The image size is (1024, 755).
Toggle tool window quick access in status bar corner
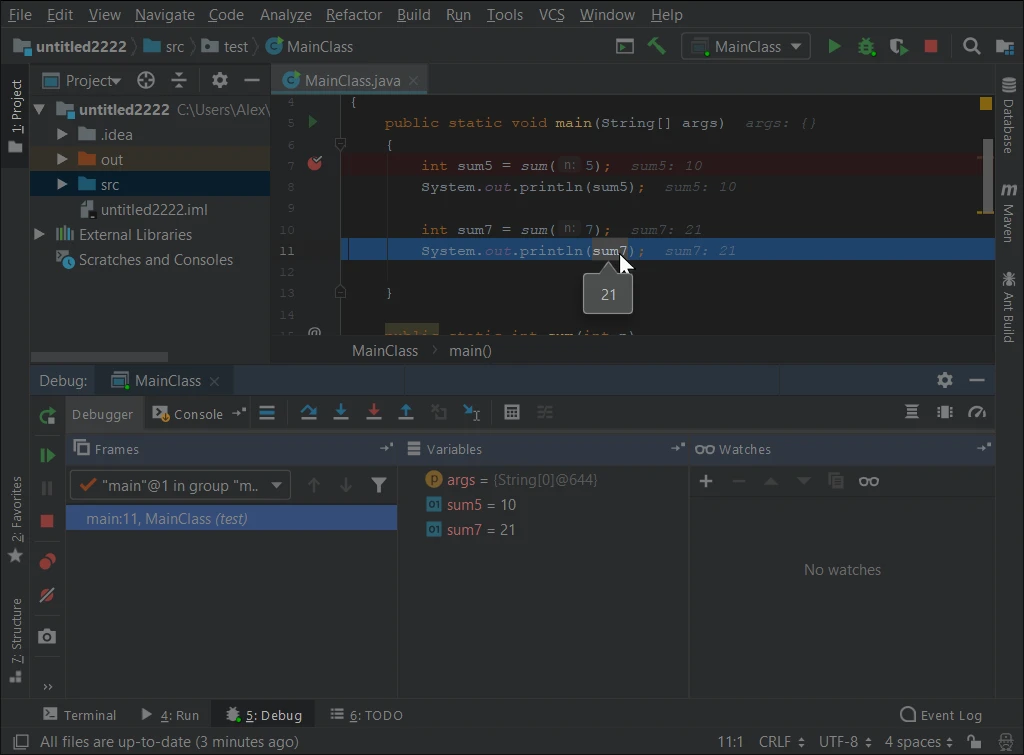(x=21, y=741)
